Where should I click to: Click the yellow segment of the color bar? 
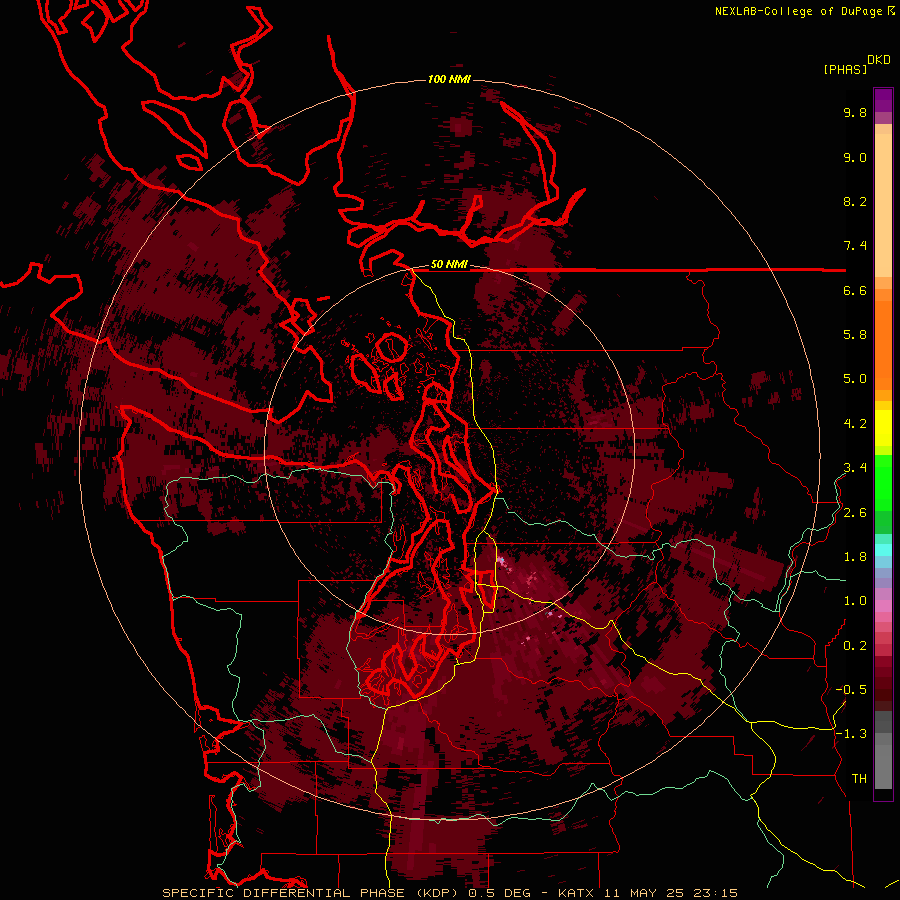coord(883,428)
